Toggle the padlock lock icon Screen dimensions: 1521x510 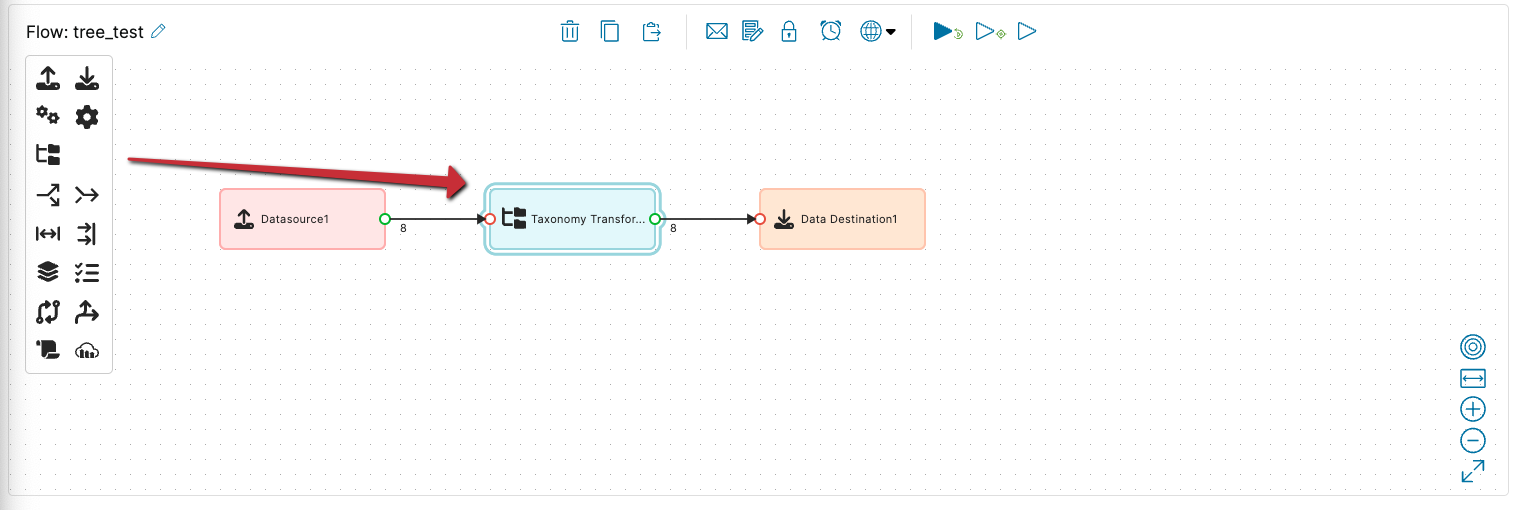(789, 31)
